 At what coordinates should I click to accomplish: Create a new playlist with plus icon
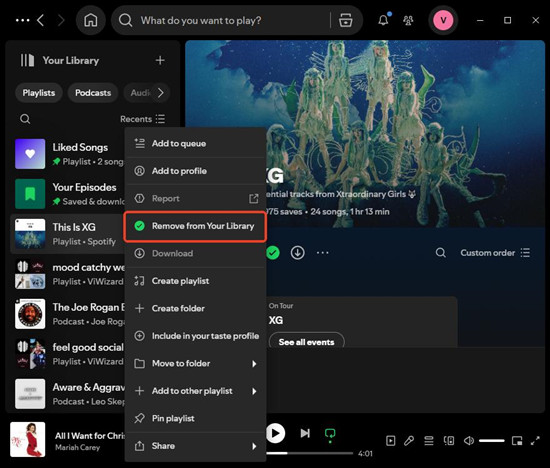point(160,60)
